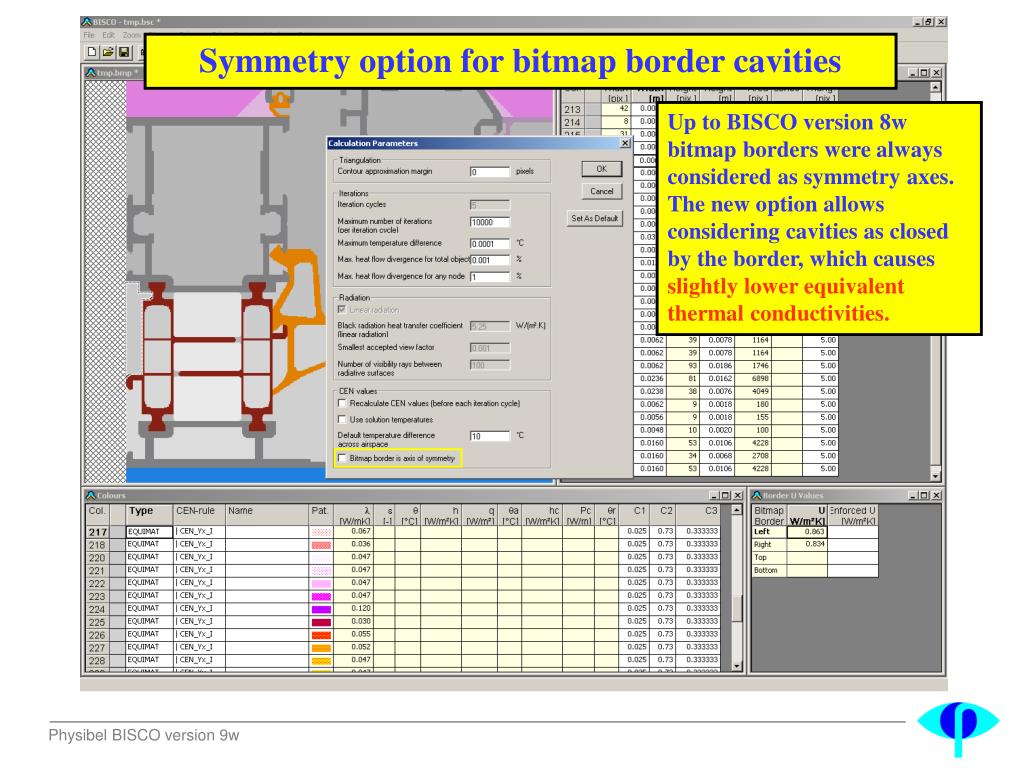Image resolution: width=1024 pixels, height=768 pixels.
Task: Open the Zoom menu
Action: (x=131, y=35)
